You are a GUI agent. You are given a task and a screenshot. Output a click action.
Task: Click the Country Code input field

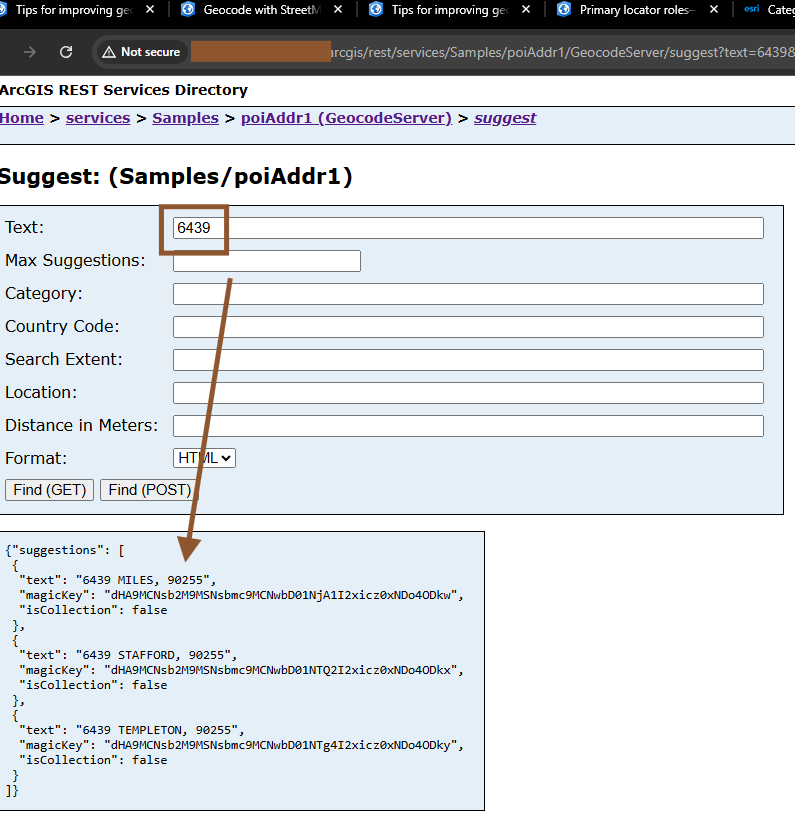click(468, 326)
